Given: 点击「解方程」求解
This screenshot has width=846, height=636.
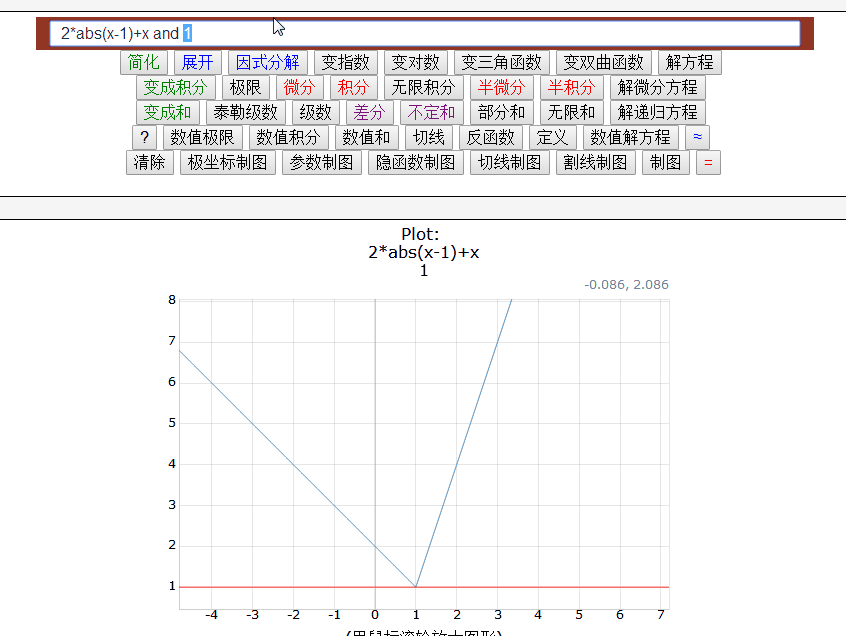Looking at the screenshot, I should [x=690, y=62].
